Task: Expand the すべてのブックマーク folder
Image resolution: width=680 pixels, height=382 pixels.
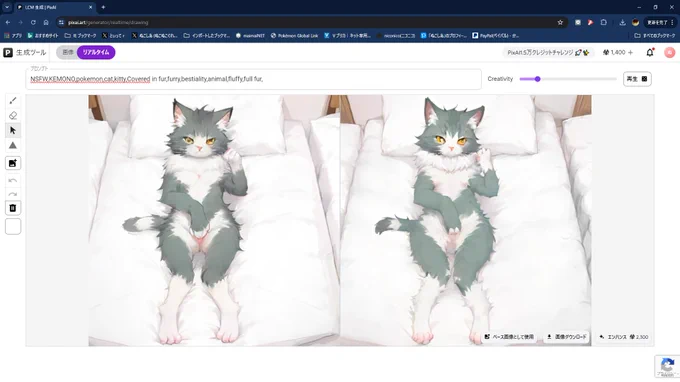Action: click(x=655, y=36)
